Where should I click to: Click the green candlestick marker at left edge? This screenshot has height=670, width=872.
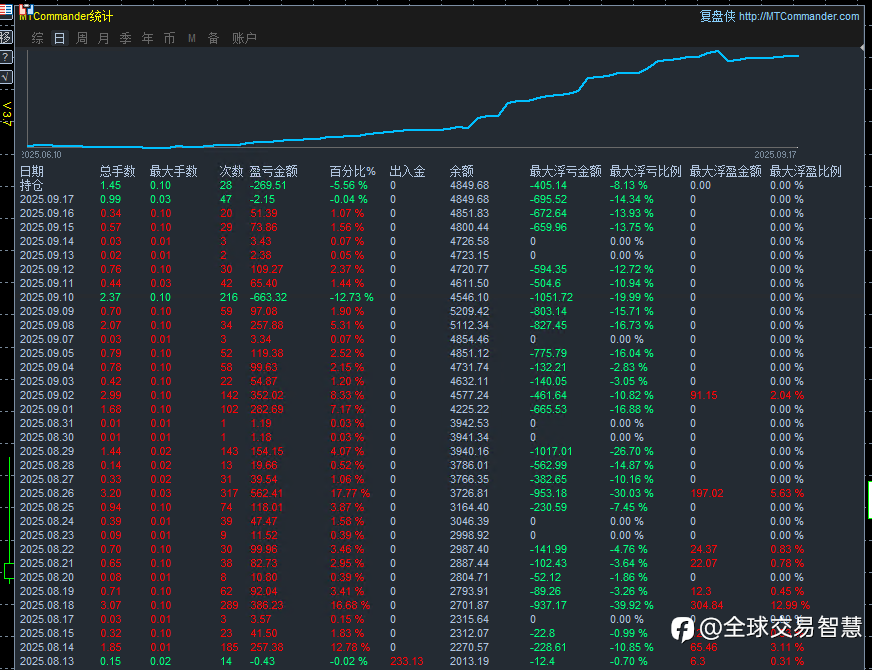click(8, 571)
